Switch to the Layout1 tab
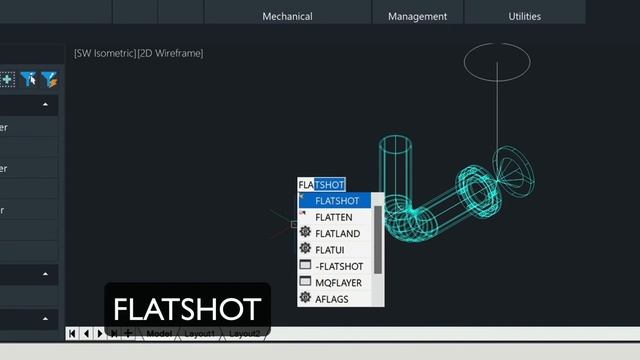Screen dimensions: 640x360 tap(199, 333)
